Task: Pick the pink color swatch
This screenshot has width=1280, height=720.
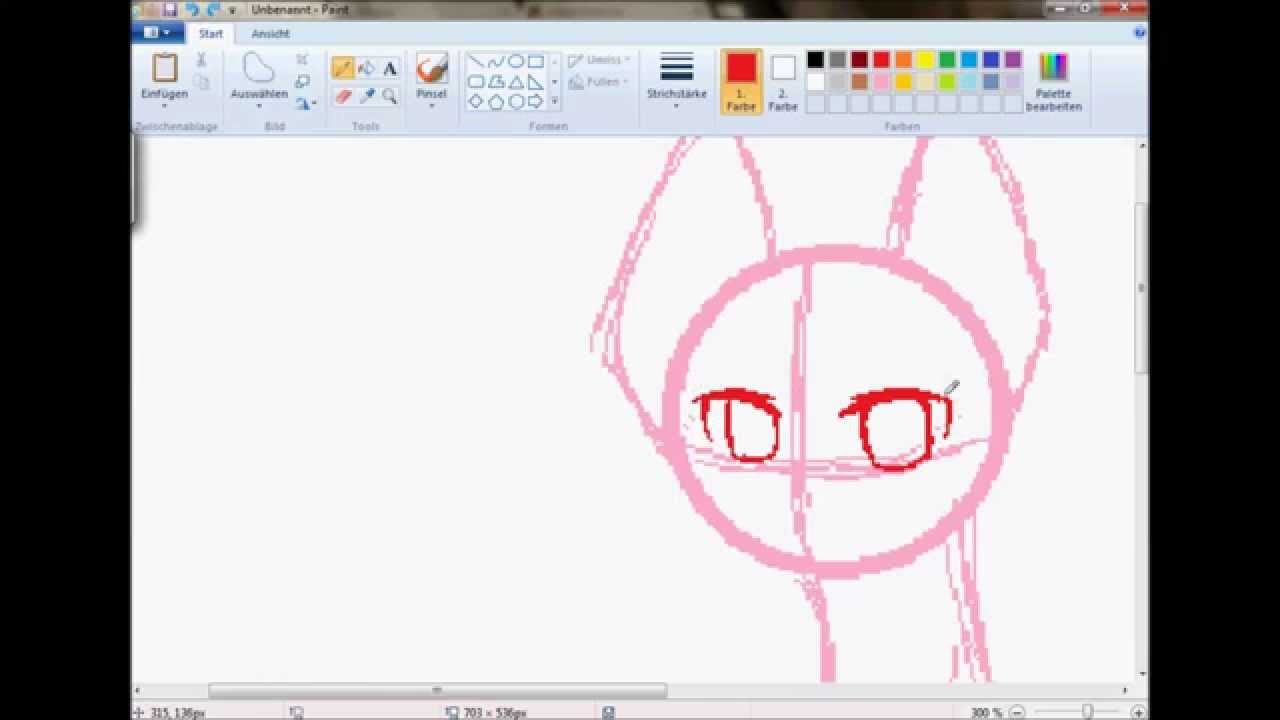Action: 881,82
